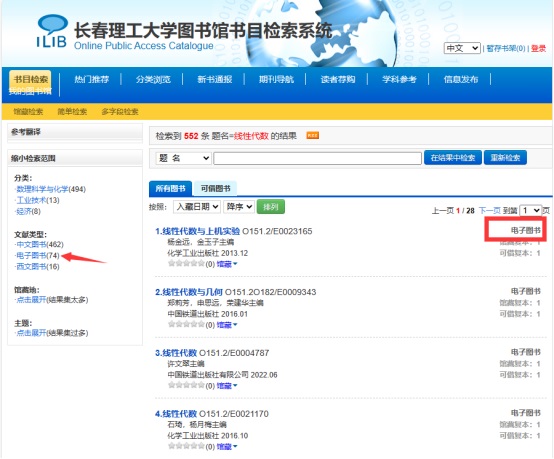This screenshot has height=459, width=554.
Task: Open the 降序 sort order dropdown
Action: tap(239, 207)
